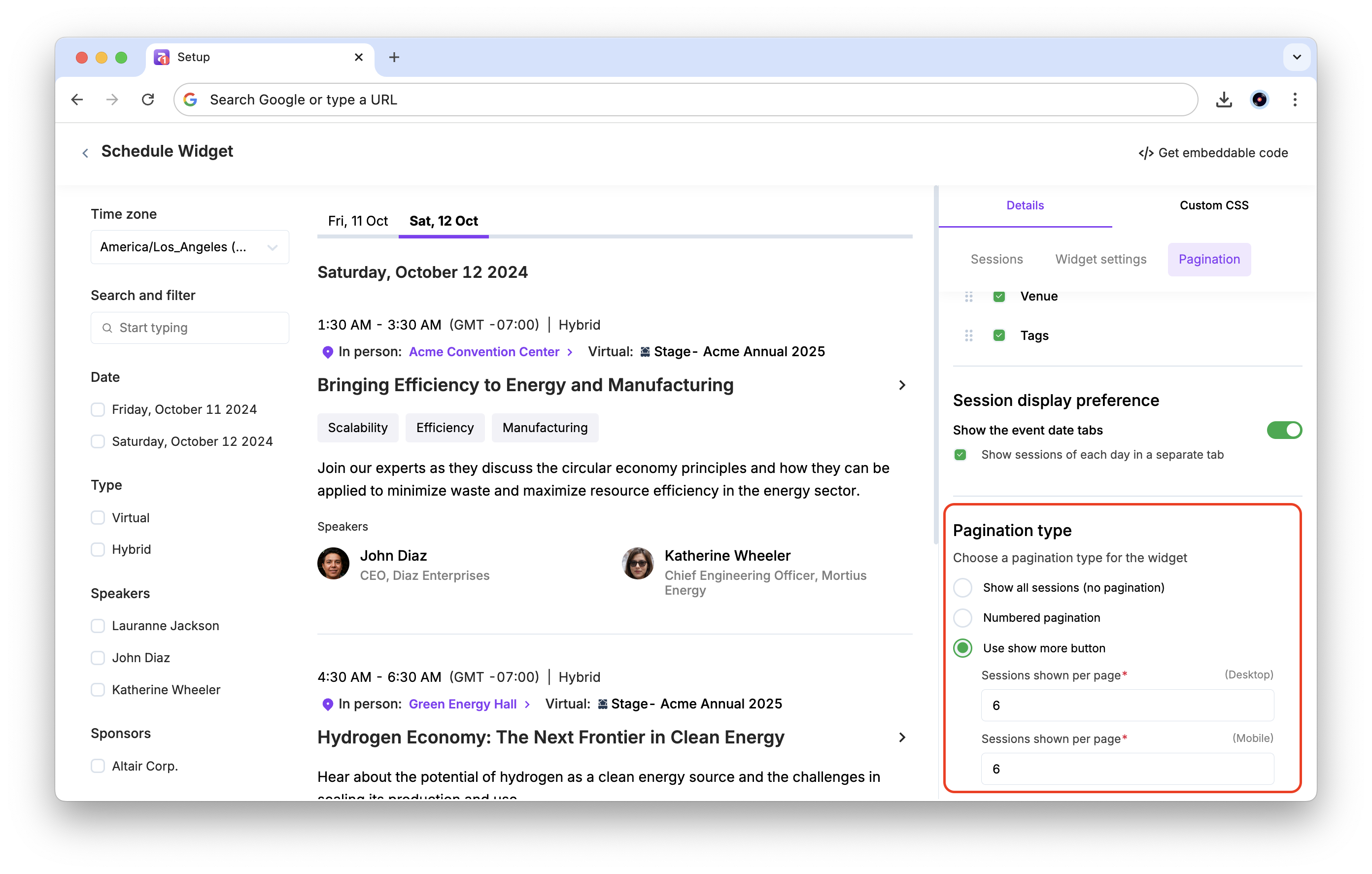Viewport: 1372px width, 874px height.
Task: Open the Acme Convention Center link
Action: point(484,352)
